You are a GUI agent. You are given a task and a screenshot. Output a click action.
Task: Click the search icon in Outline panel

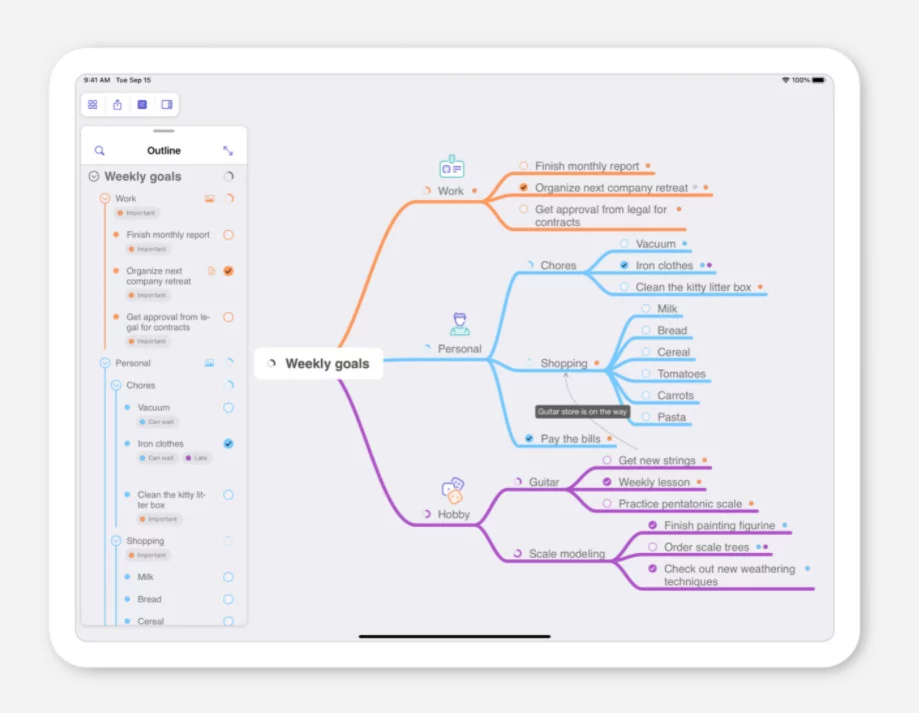[x=100, y=151]
